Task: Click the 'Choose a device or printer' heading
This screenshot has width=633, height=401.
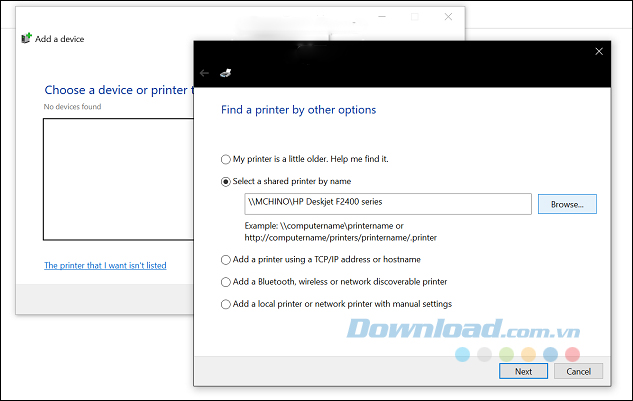Action: (x=119, y=90)
